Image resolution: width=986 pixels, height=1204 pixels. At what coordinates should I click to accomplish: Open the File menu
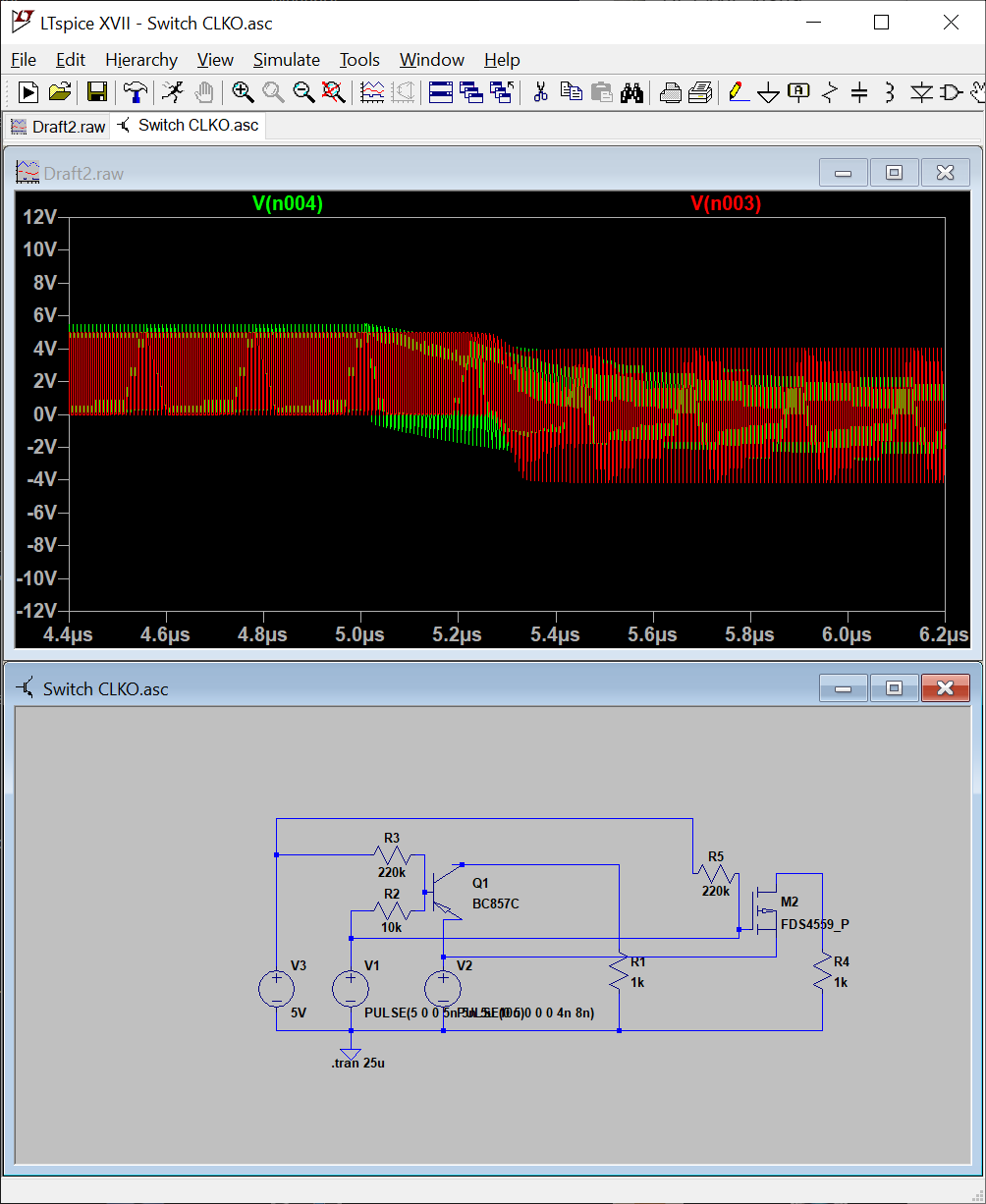click(24, 60)
